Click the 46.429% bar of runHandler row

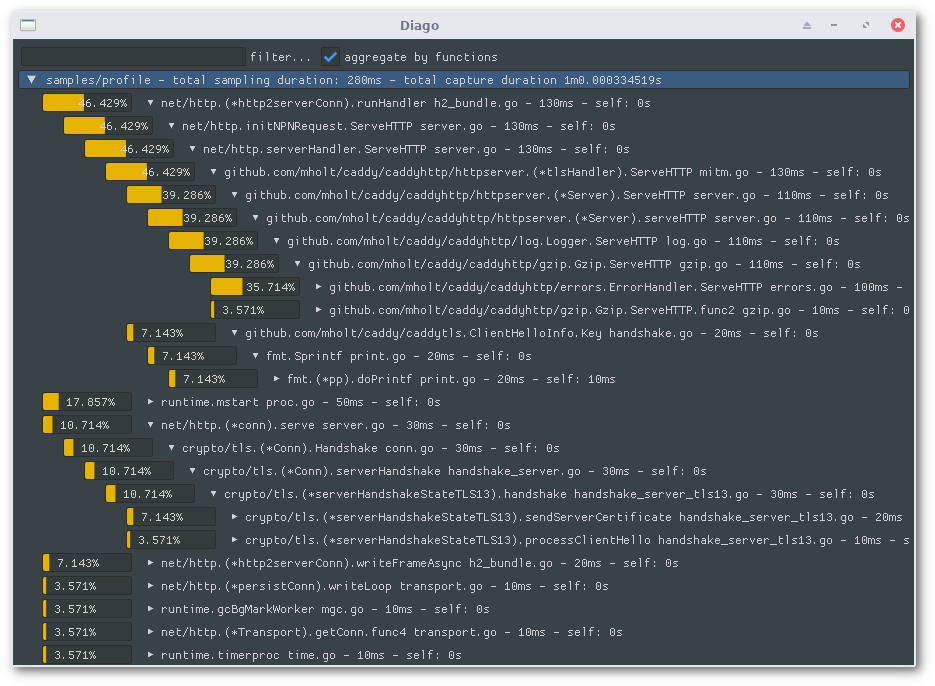tap(87, 103)
